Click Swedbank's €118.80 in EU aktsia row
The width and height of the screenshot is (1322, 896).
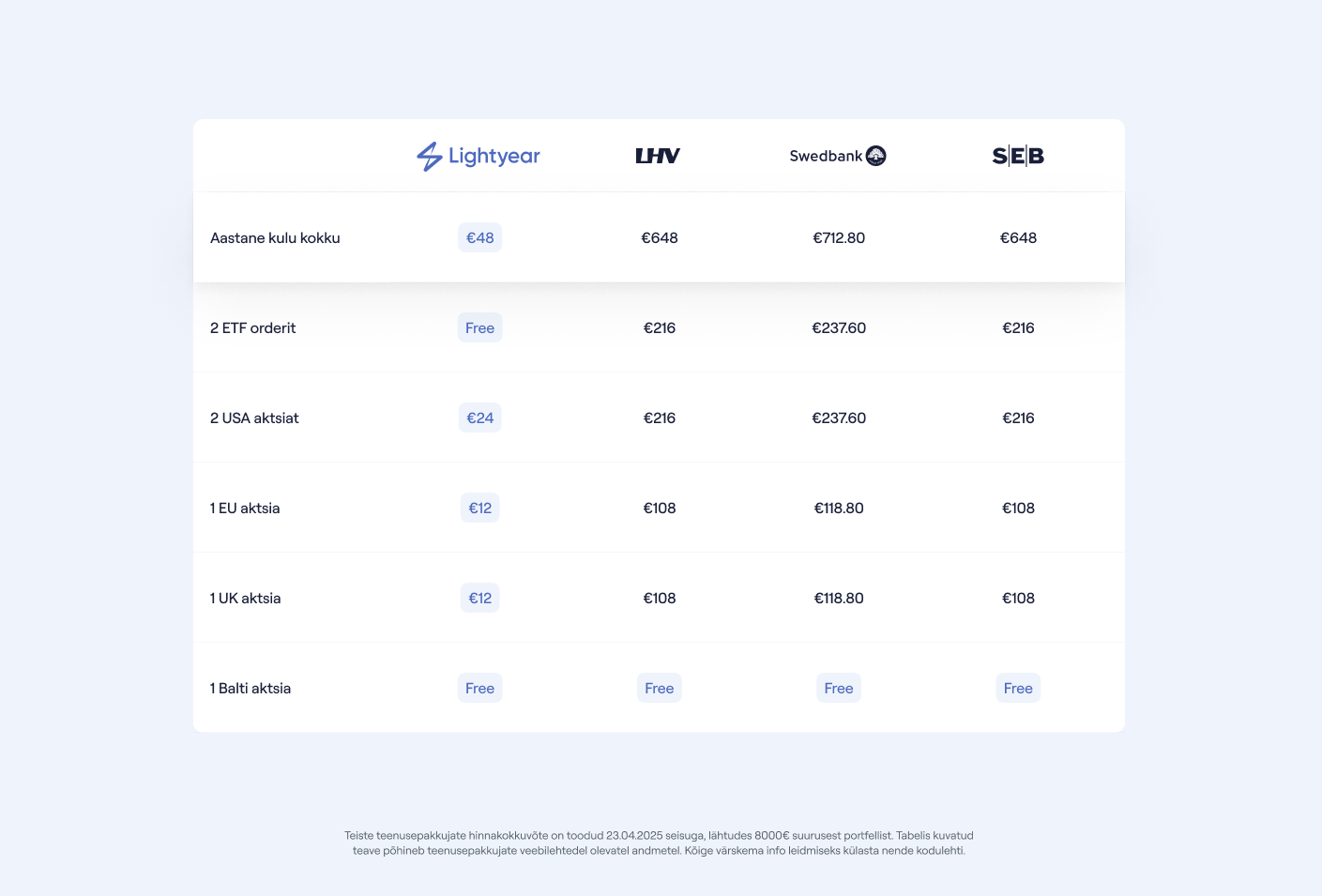pyautogui.click(x=839, y=509)
